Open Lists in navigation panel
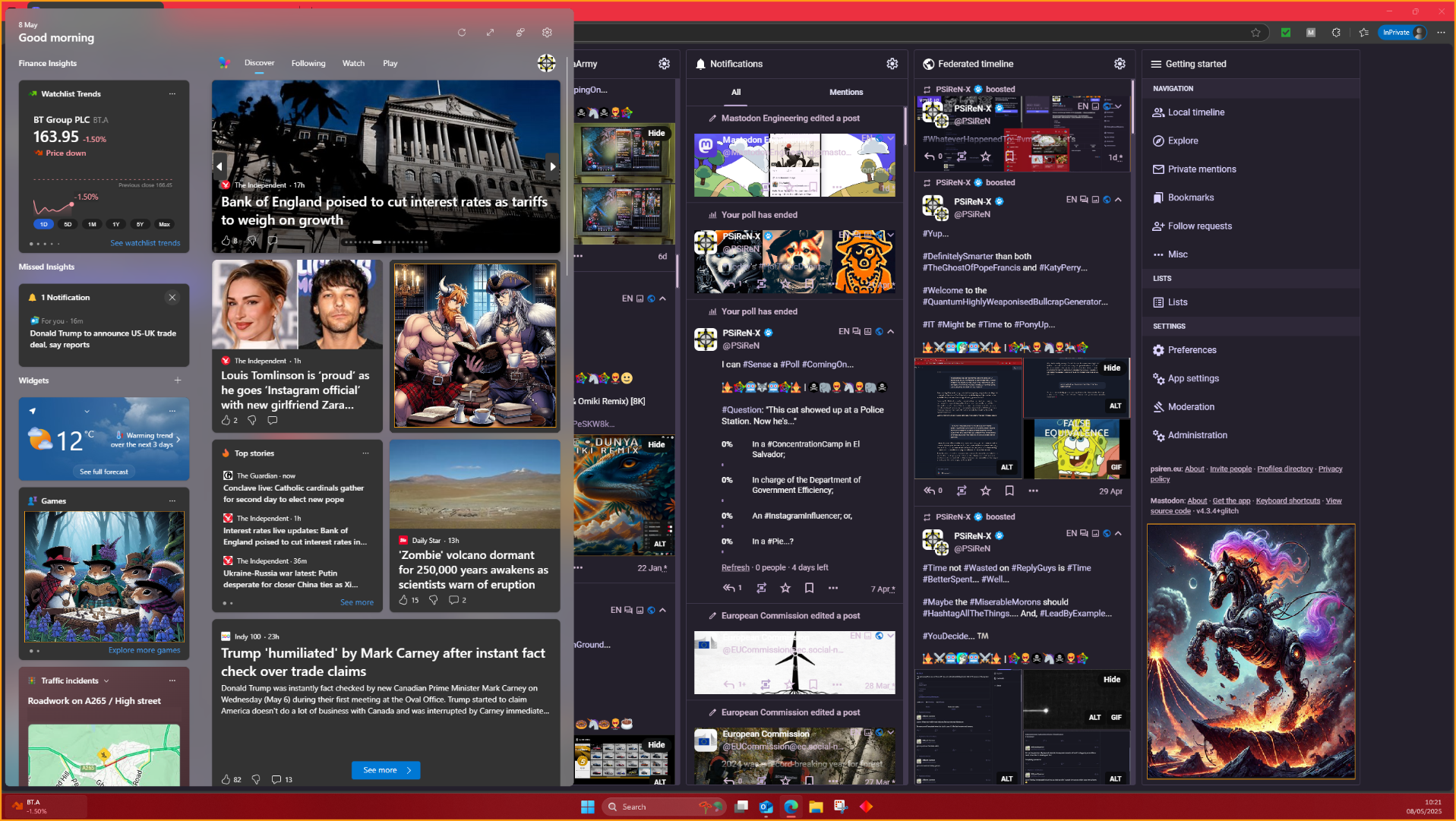Screen dimensions: 1456x821 [1177, 302]
